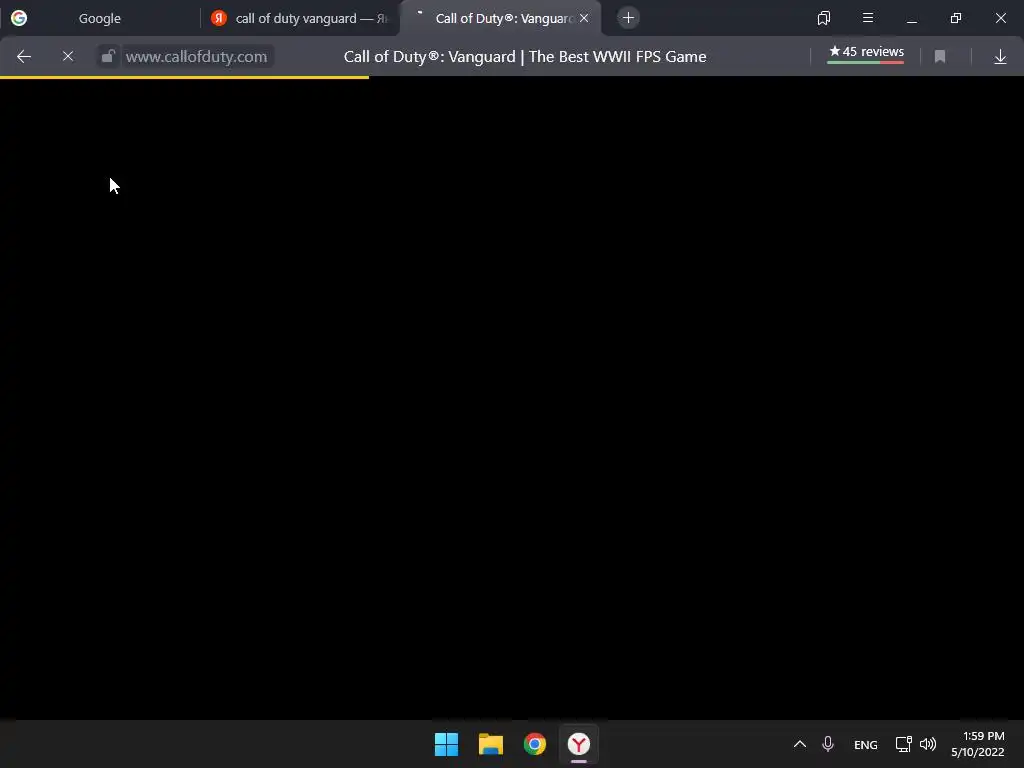Screen dimensions: 1024x768
Task: Select the Call of Duty: Vanguard tab
Action: tap(500, 18)
